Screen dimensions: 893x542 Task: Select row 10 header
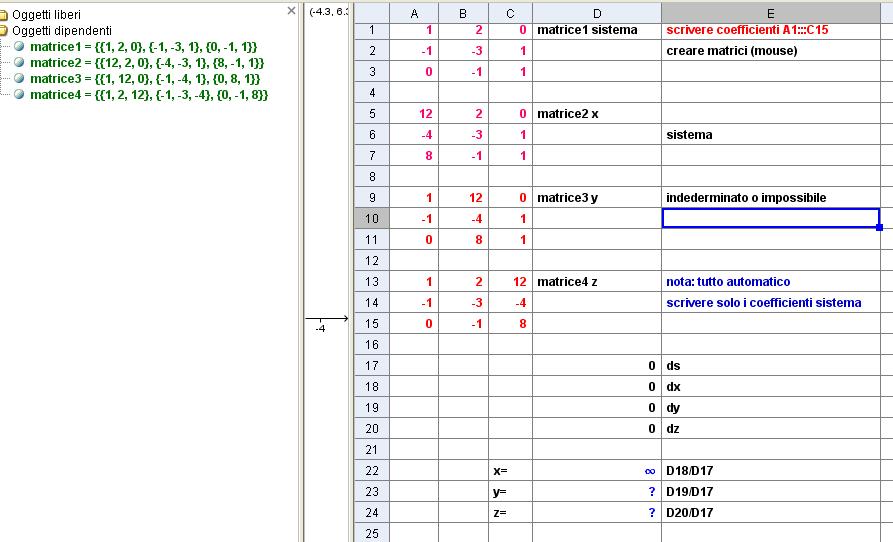(x=372, y=219)
